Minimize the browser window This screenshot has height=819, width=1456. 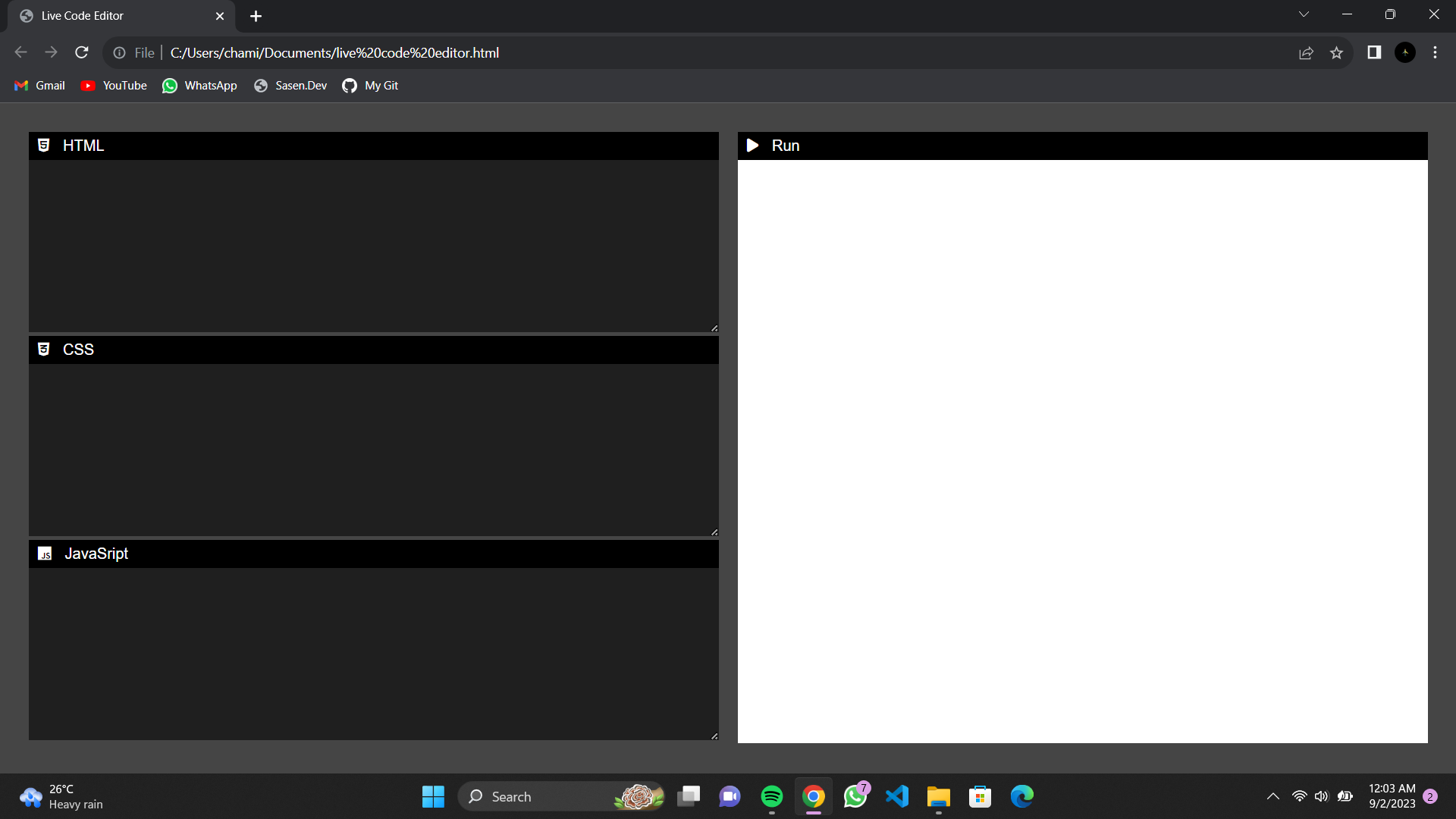coord(1347,14)
